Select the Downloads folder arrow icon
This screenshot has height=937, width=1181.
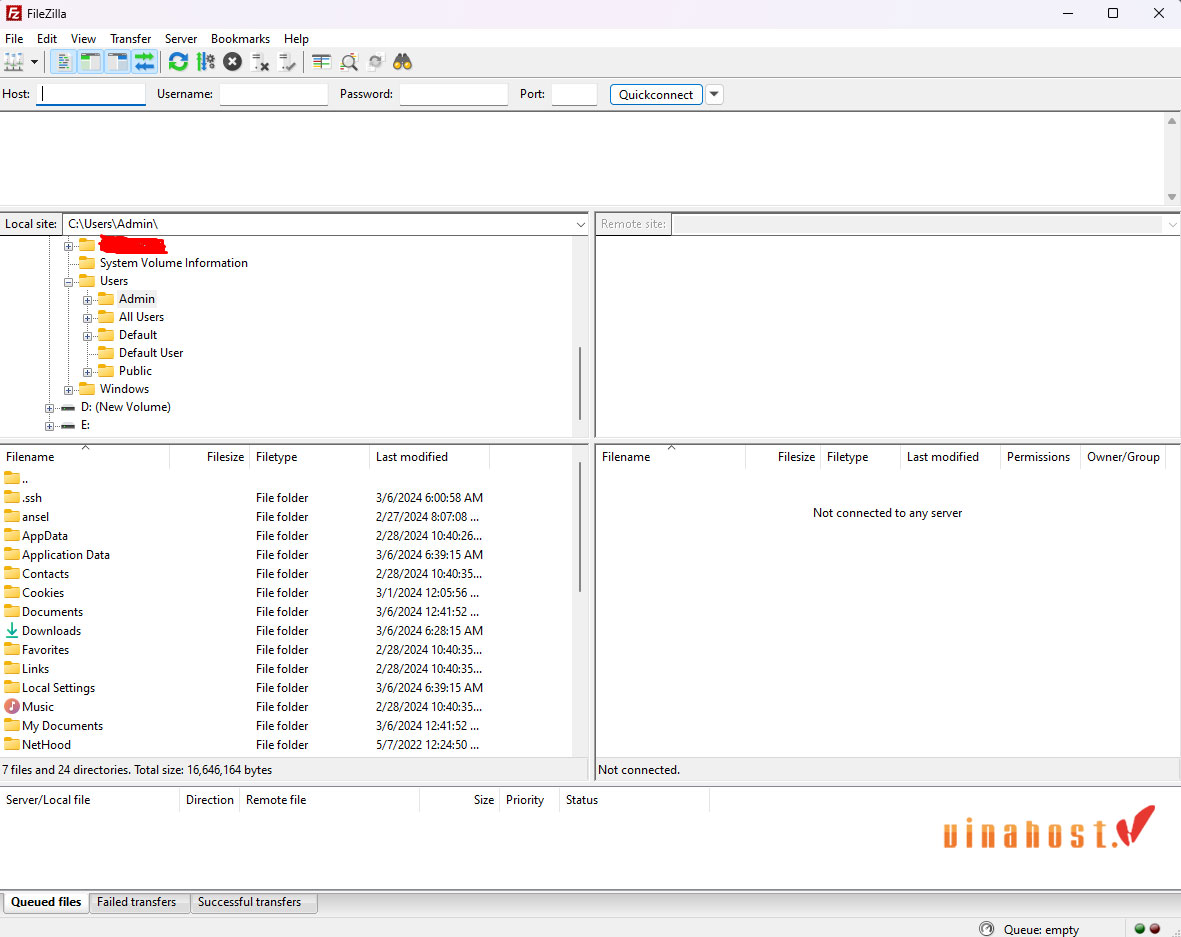(12, 630)
